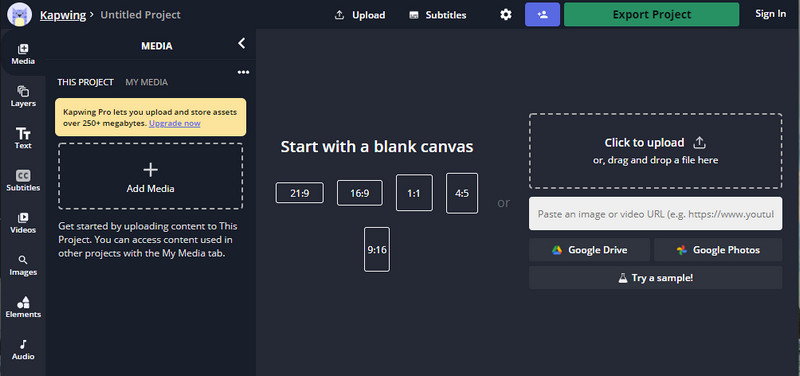Viewport: 800px width, 376px height.
Task: Open the Layers sidebar panel
Action: click(x=23, y=97)
